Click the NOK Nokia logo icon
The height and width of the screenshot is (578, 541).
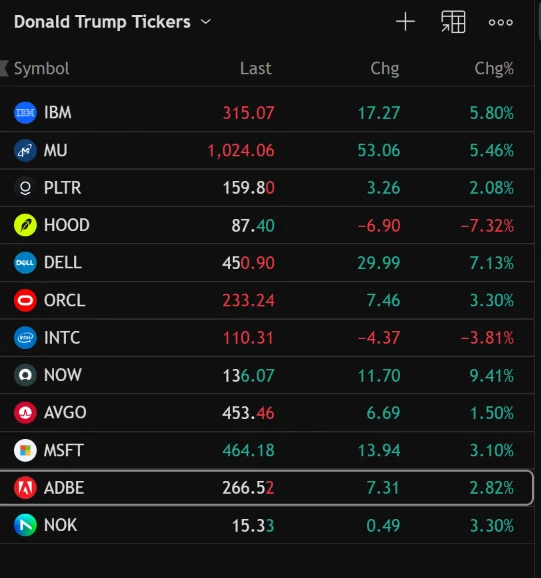pyautogui.click(x=25, y=525)
